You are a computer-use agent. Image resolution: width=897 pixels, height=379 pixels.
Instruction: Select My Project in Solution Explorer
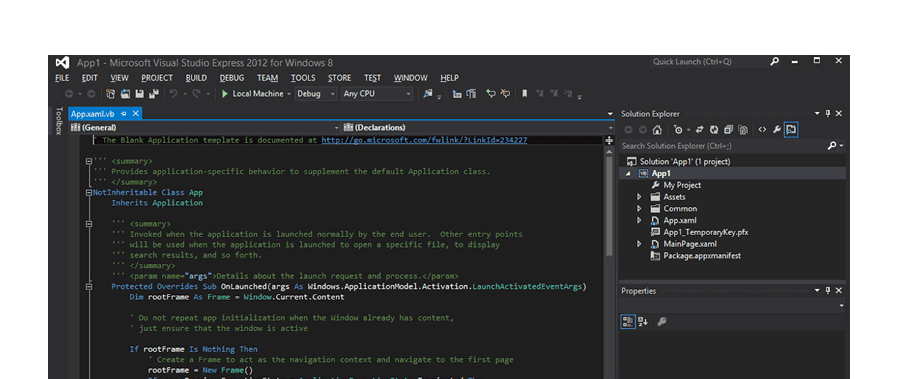(682, 185)
